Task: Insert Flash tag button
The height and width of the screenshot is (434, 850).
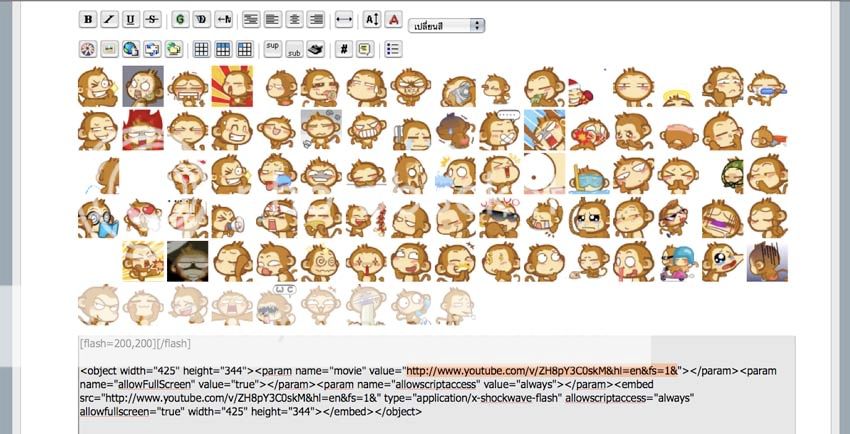Action: point(88,49)
